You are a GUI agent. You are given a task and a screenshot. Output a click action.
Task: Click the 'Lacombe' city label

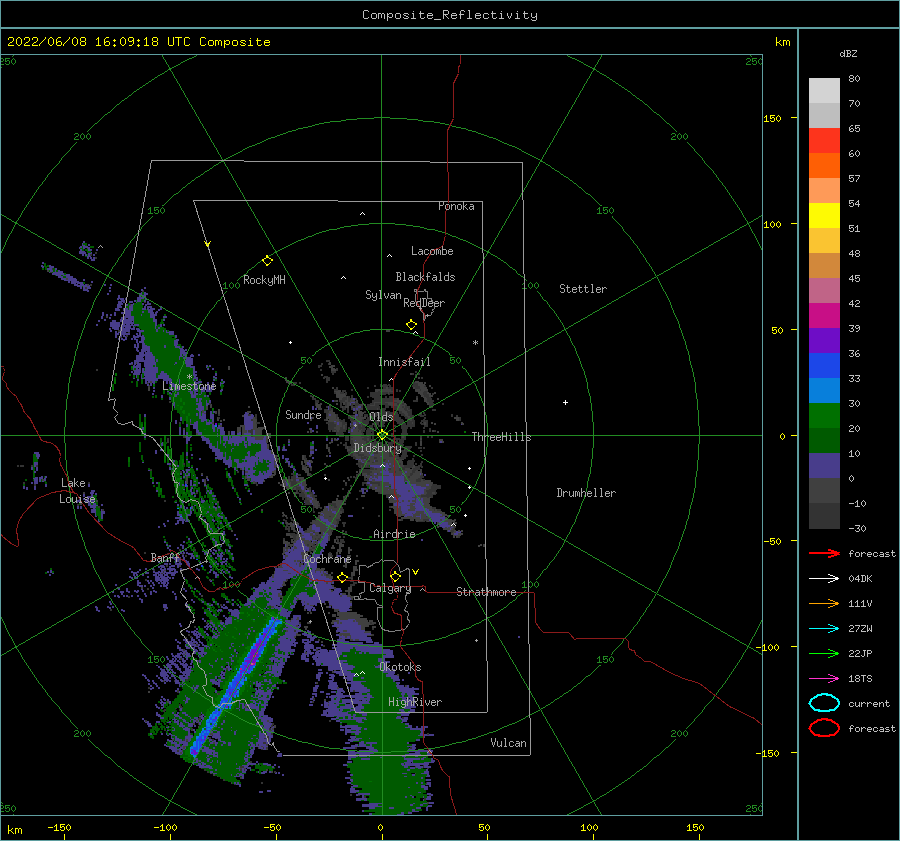[432, 251]
